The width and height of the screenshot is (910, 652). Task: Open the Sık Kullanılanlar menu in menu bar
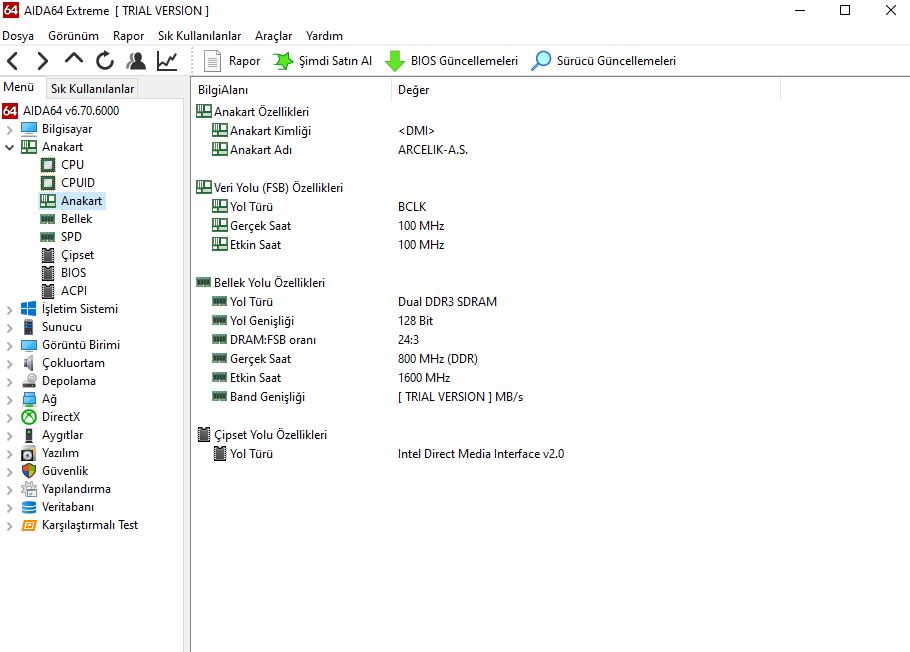coord(199,36)
